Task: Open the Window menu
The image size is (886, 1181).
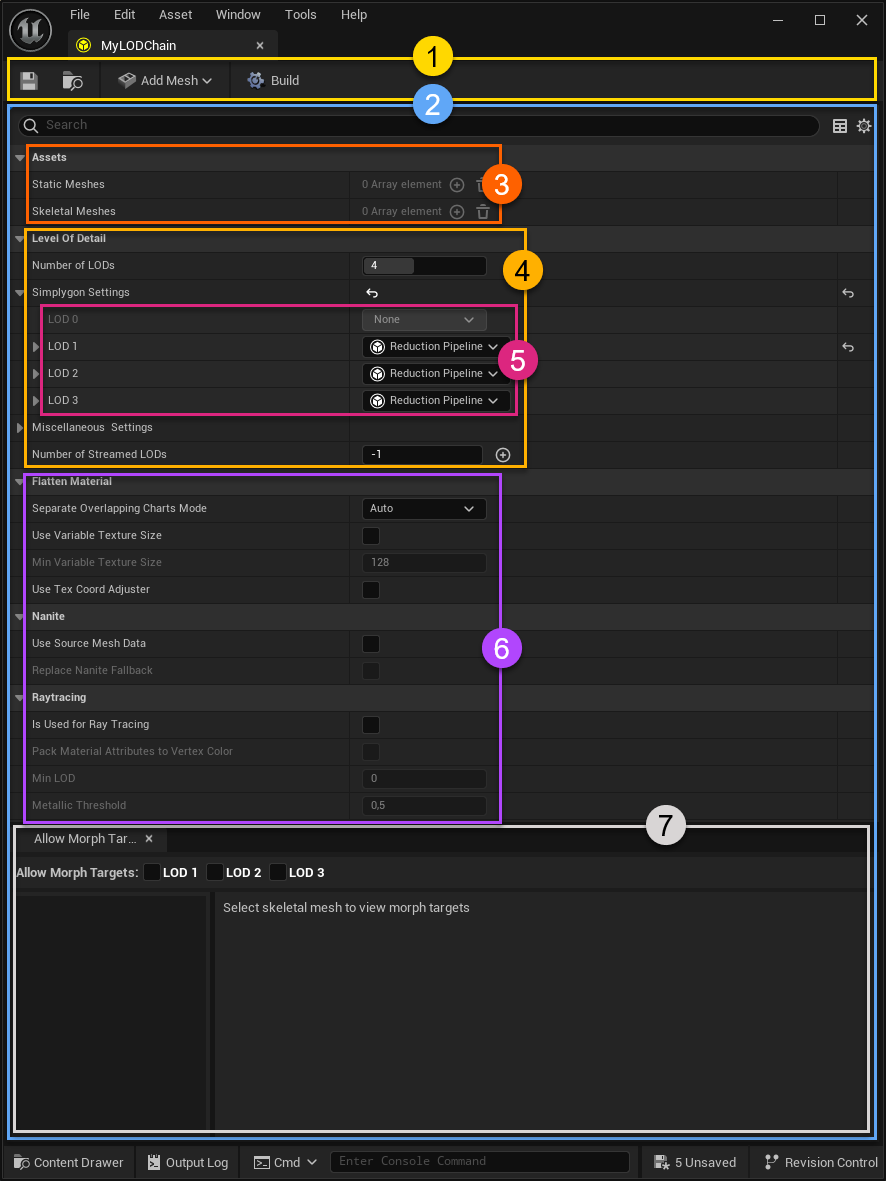Action: point(238,14)
